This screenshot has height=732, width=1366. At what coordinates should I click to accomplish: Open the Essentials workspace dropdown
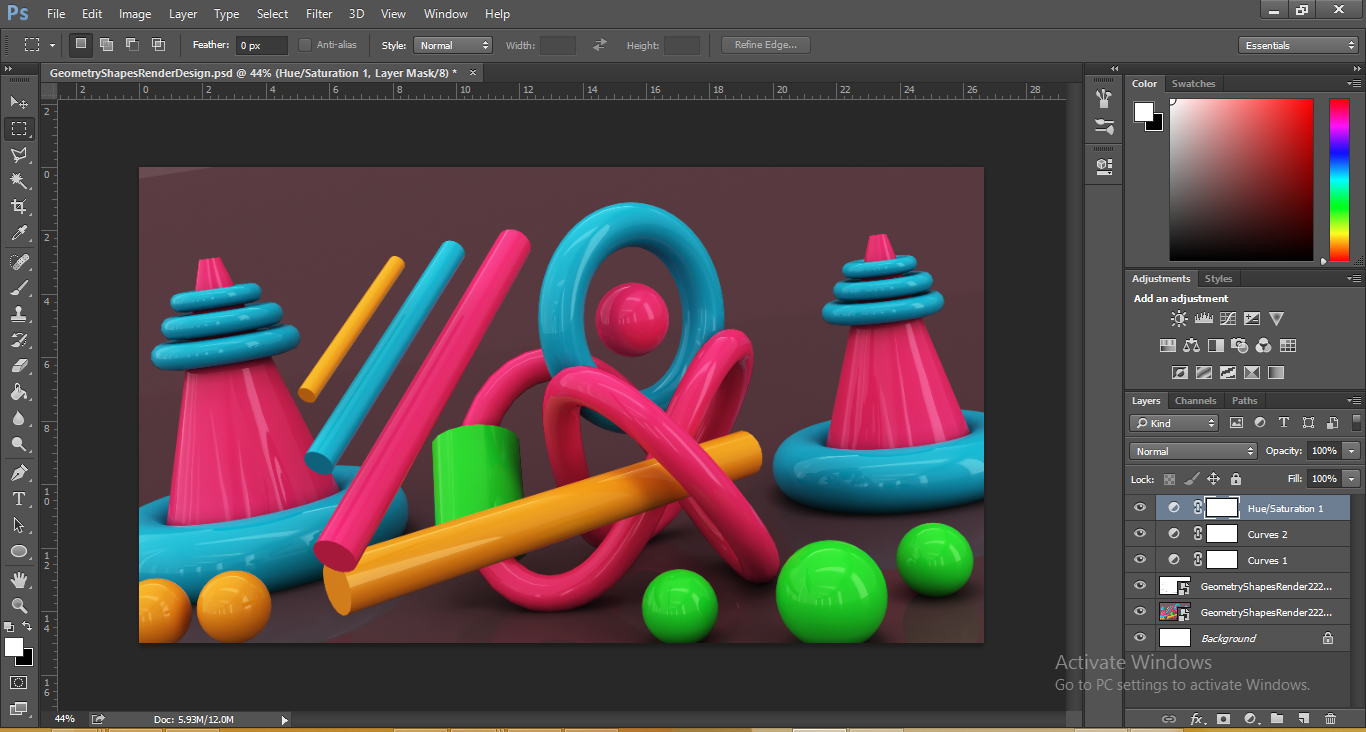tap(1298, 45)
